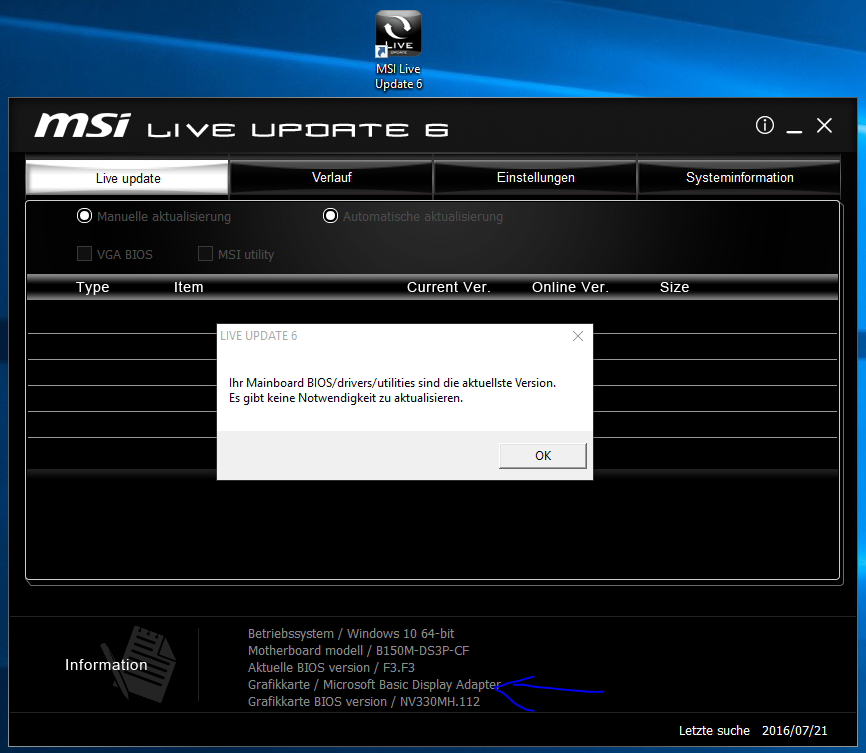The width and height of the screenshot is (866, 753).
Task: Open the Einstellungen tab
Action: (x=535, y=177)
